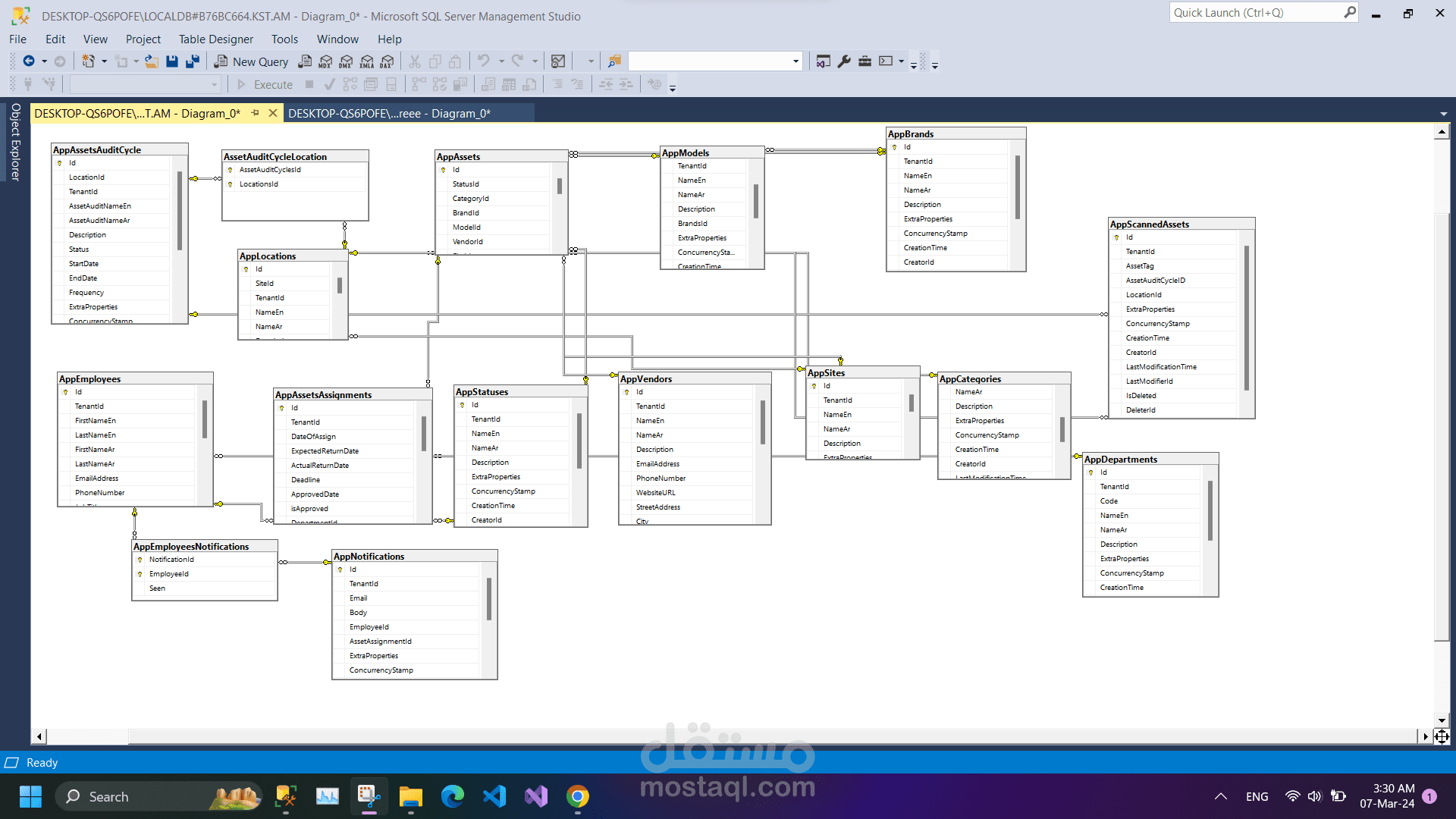Image resolution: width=1456 pixels, height=819 pixels.
Task: Click the XMLA query icon
Action: click(367, 61)
